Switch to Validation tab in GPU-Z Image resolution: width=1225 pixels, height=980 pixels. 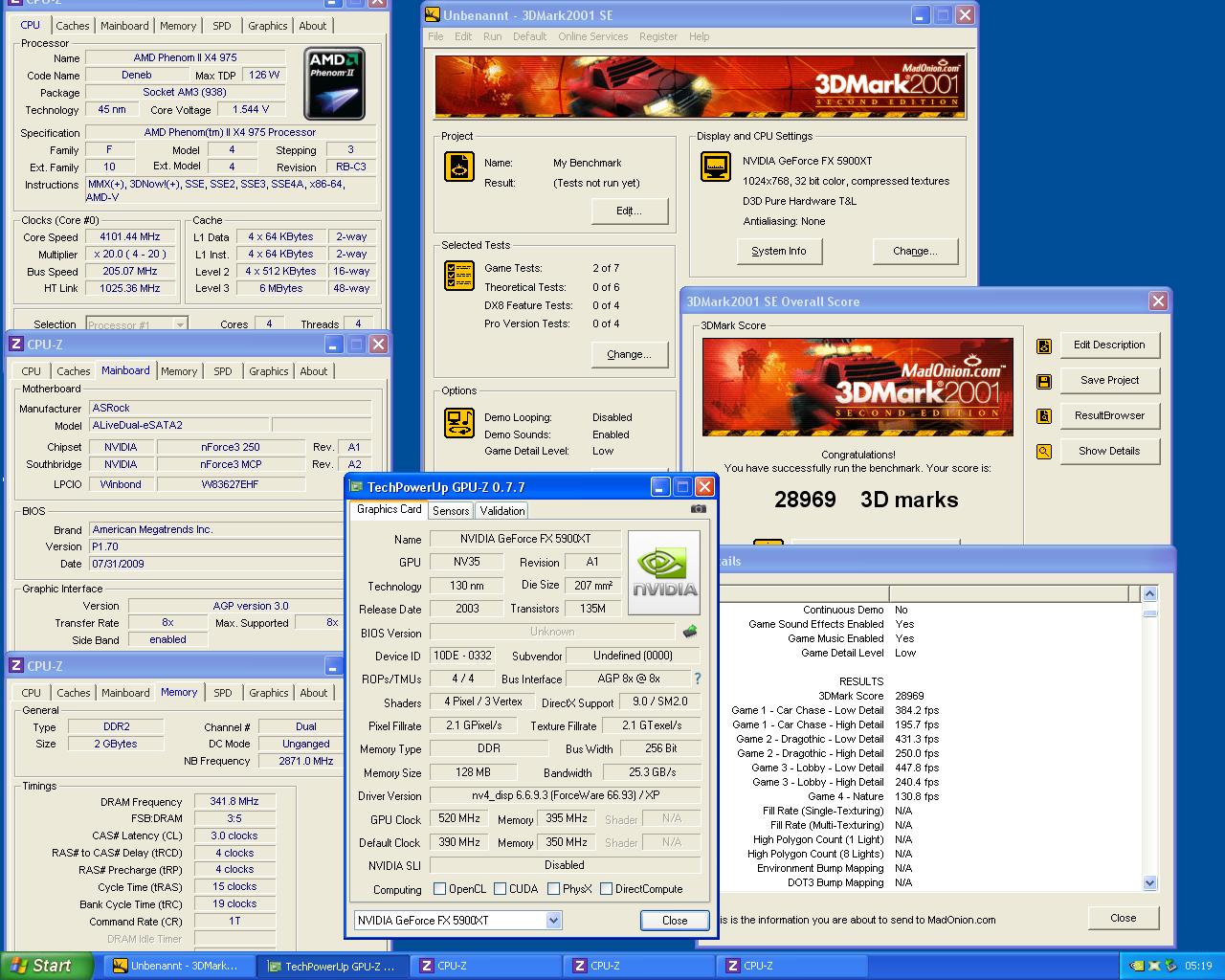pyautogui.click(x=502, y=511)
